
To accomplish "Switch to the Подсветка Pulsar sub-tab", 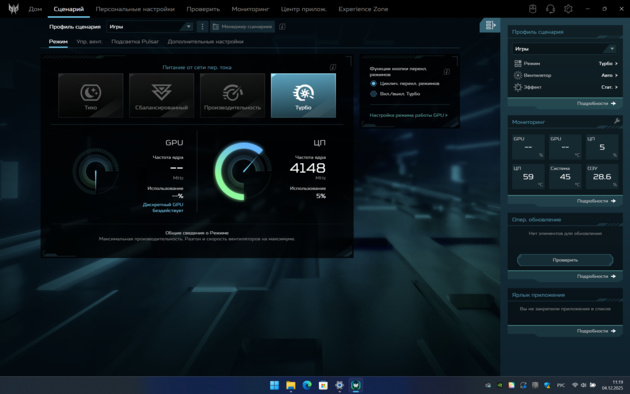I will click(135, 41).
